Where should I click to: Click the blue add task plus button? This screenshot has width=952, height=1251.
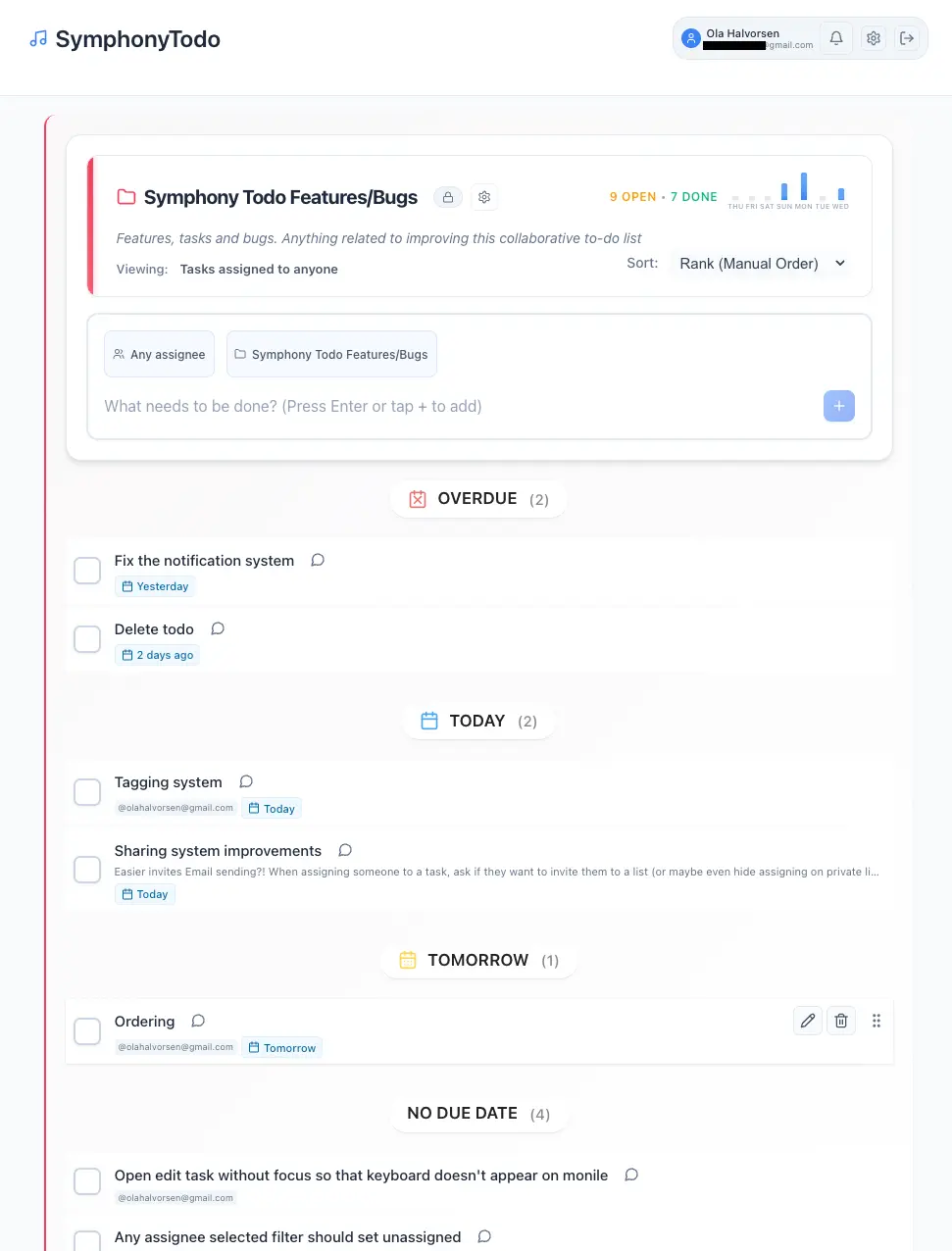[838, 406]
